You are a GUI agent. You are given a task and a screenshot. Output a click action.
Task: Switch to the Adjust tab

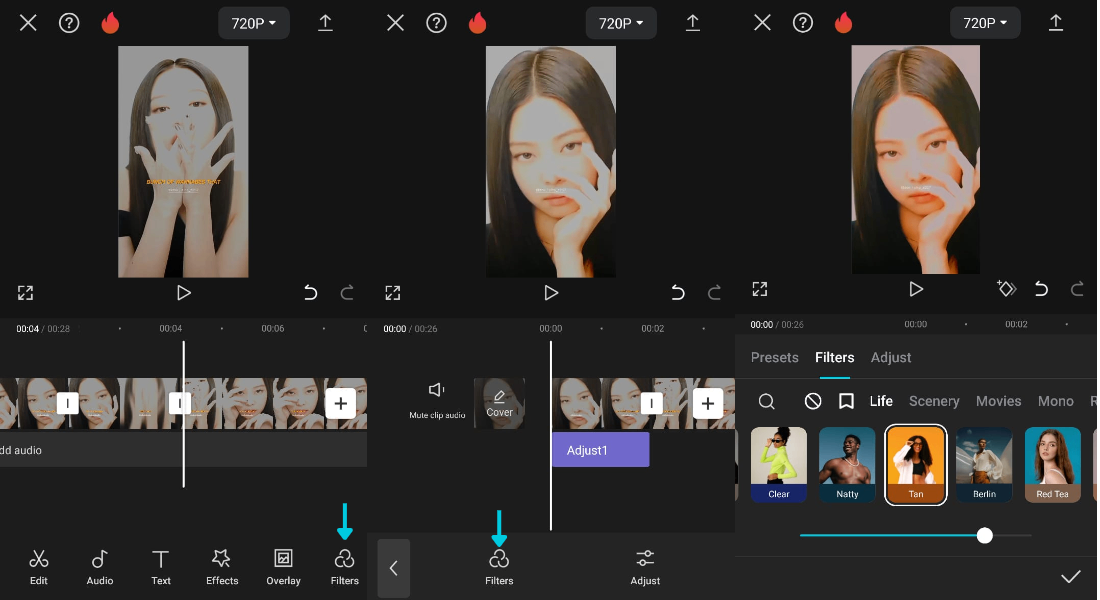point(891,357)
